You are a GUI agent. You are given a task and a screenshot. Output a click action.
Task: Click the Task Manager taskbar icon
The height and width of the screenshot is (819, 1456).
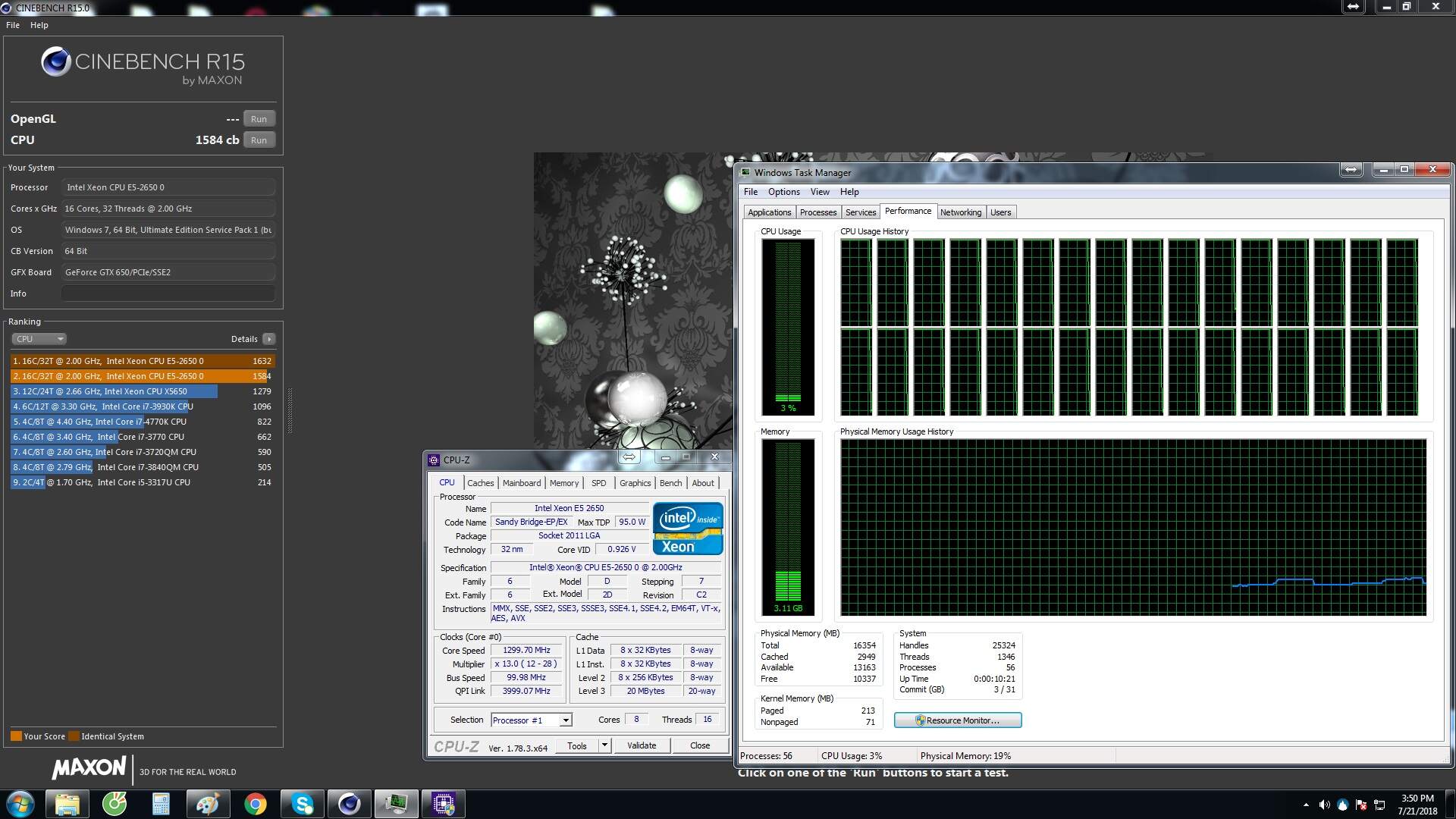pos(396,803)
